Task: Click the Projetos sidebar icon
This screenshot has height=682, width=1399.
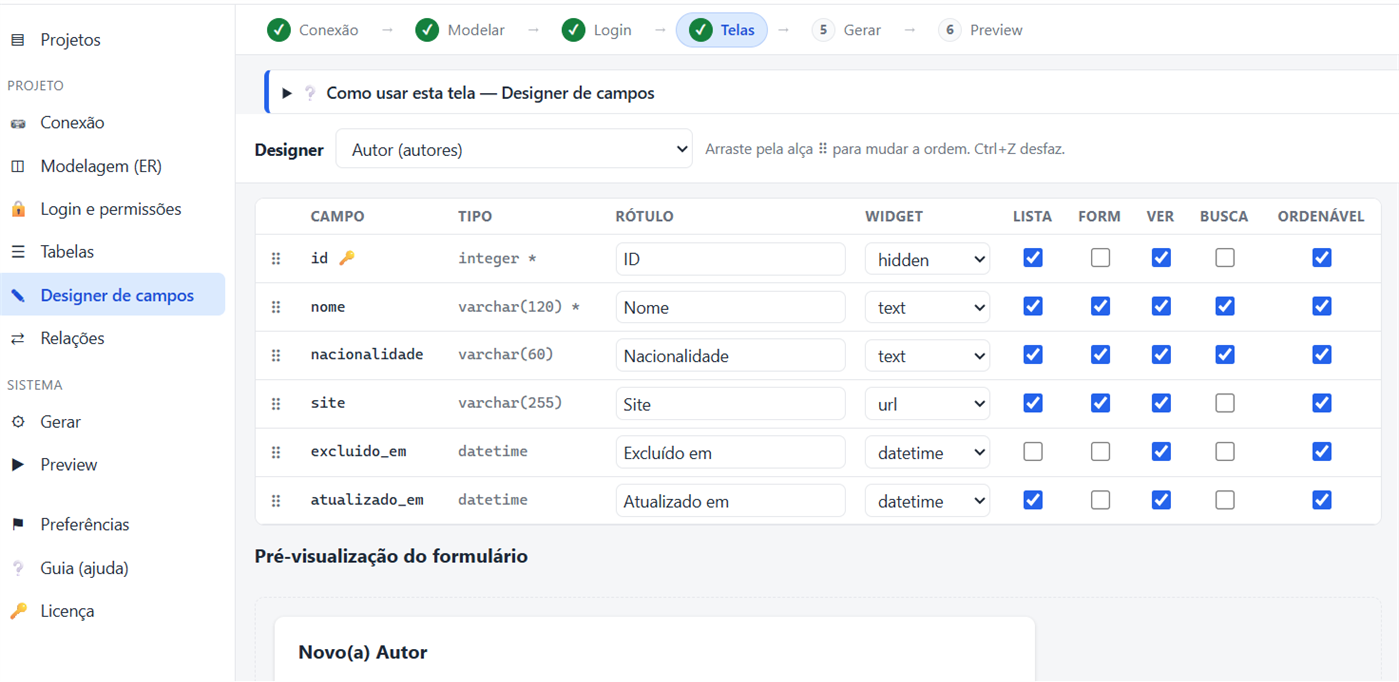Action: pyautogui.click(x=17, y=40)
